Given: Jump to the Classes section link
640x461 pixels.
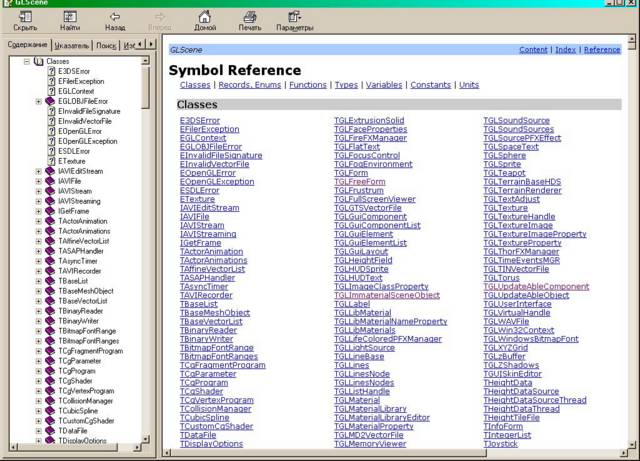Looking at the screenshot, I should 195,85.
